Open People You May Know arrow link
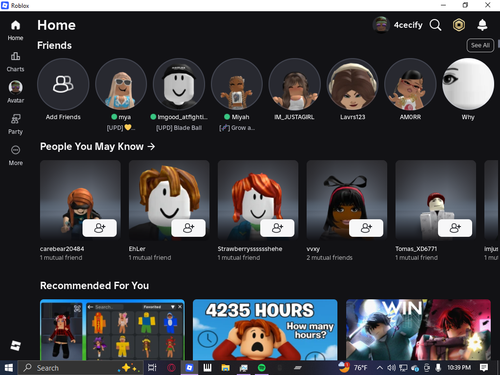The image size is (500, 375). 151,146
